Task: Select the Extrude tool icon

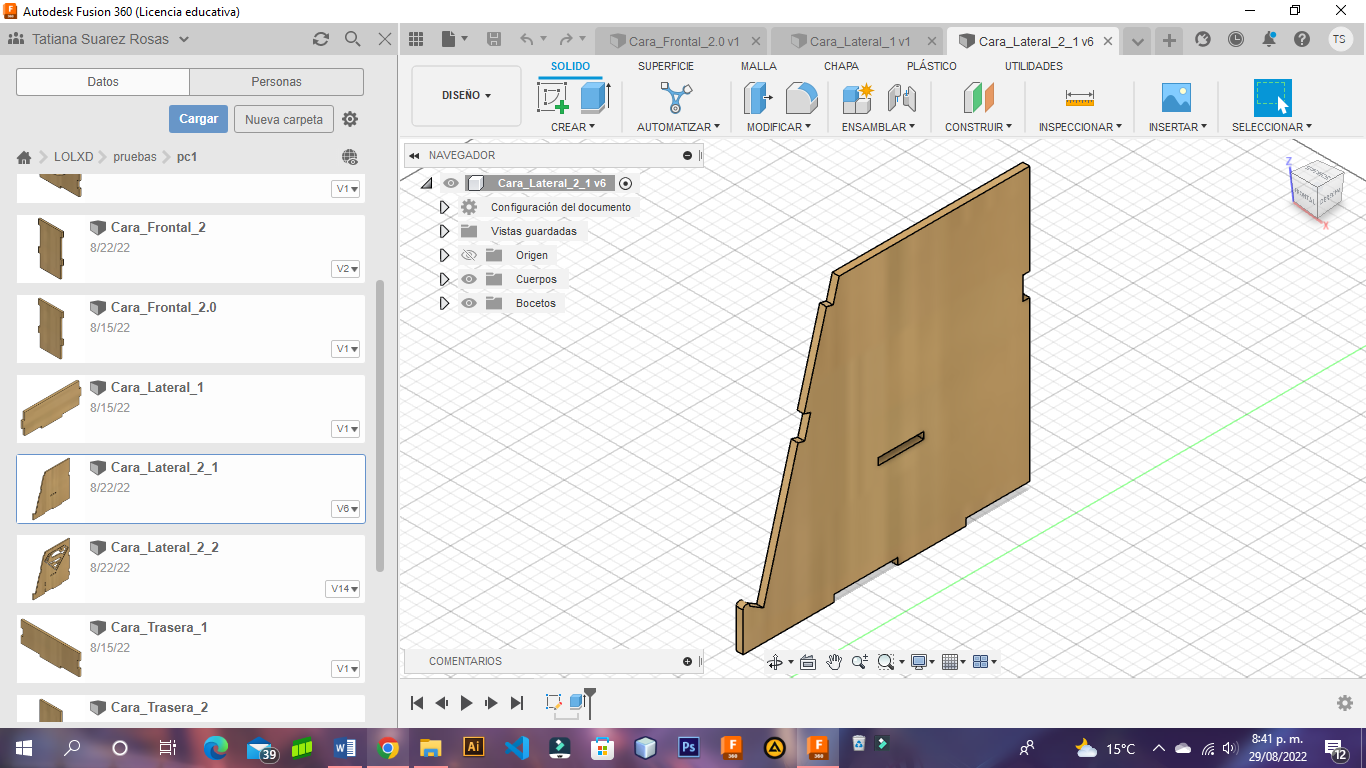Action: tap(595, 98)
